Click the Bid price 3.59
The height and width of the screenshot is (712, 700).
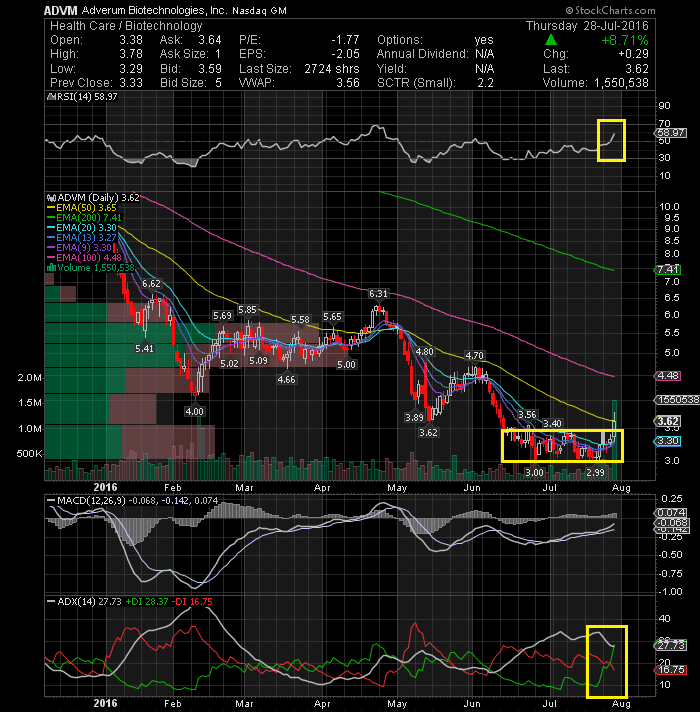(x=210, y=69)
